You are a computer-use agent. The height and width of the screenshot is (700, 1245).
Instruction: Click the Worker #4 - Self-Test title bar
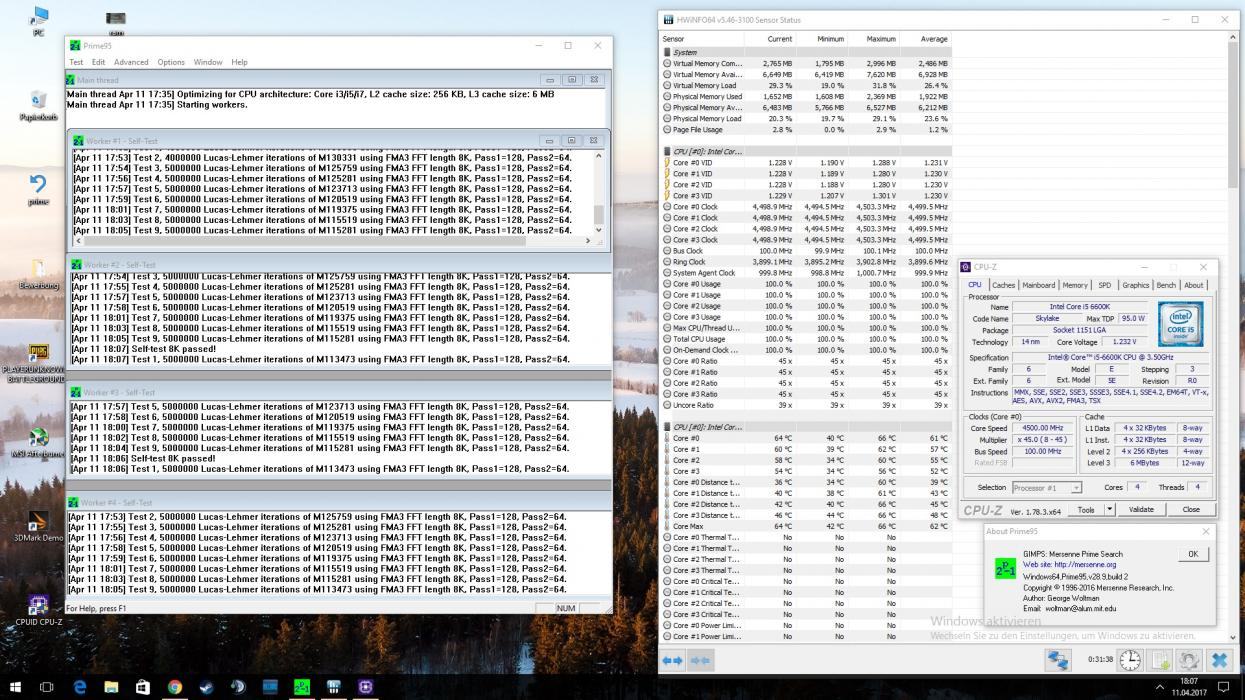338,502
